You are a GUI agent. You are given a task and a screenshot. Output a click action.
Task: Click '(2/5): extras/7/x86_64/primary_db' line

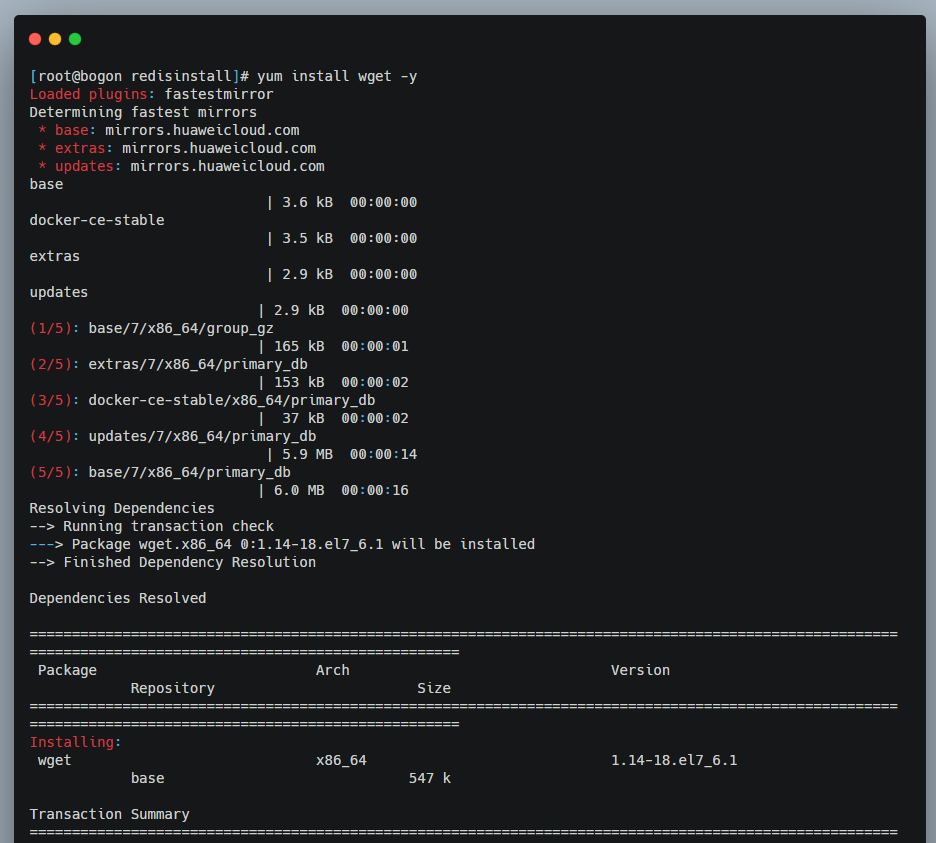[x=169, y=364]
